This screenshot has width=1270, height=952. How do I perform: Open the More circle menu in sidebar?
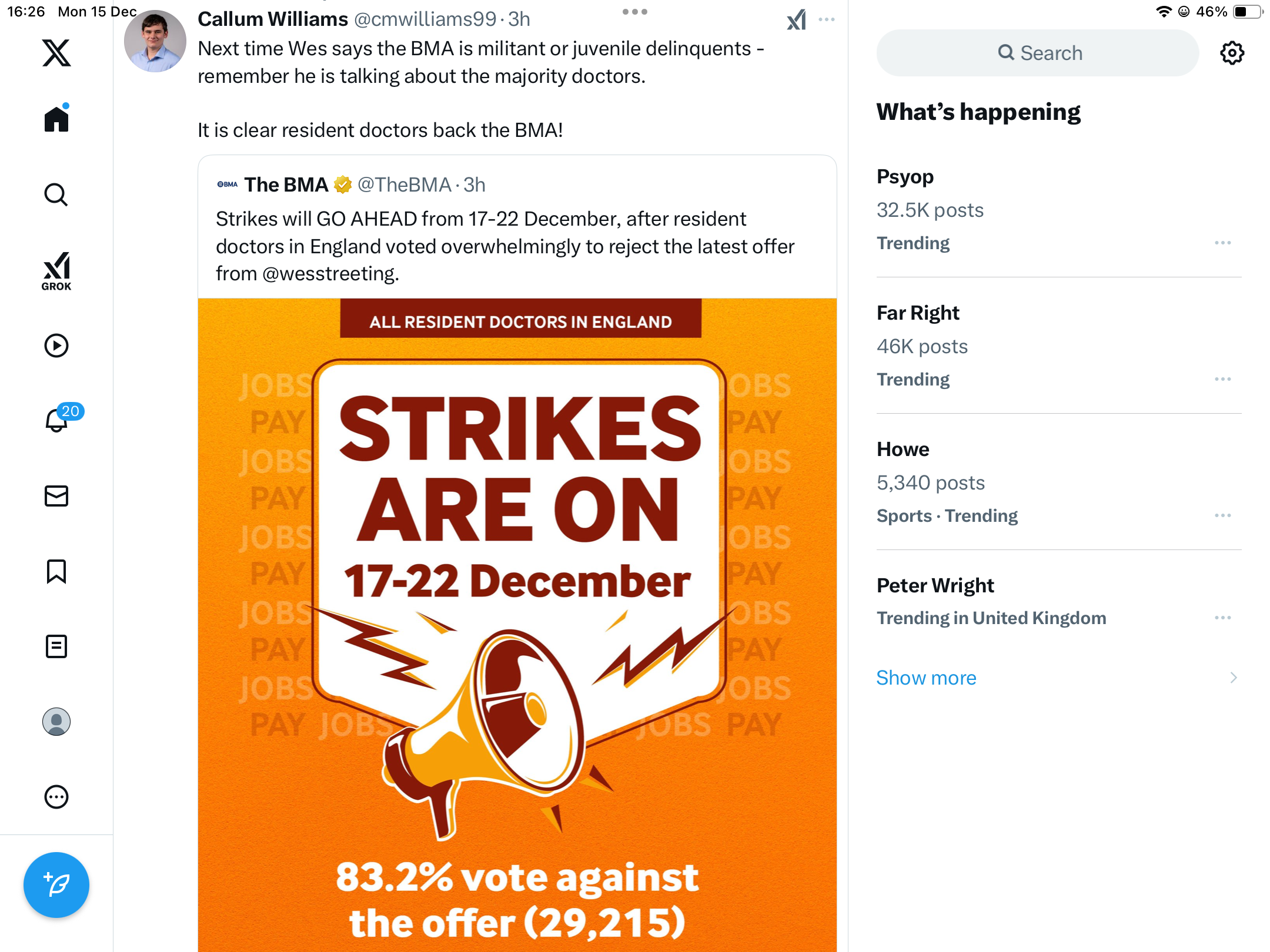[x=56, y=797]
